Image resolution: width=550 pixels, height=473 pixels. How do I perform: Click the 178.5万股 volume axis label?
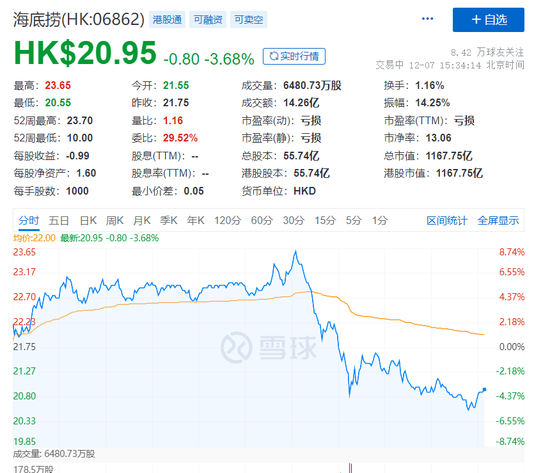[x=33, y=469]
